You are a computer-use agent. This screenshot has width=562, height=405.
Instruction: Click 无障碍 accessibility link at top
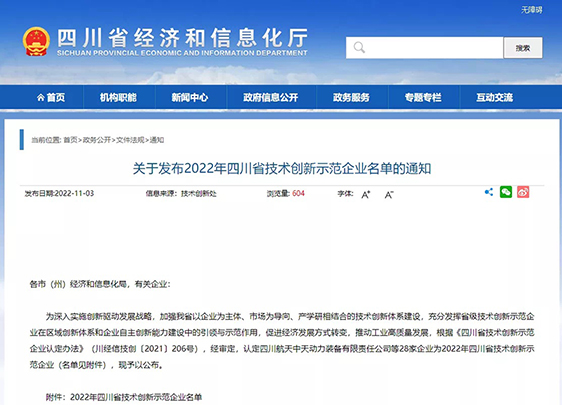click(532, 10)
